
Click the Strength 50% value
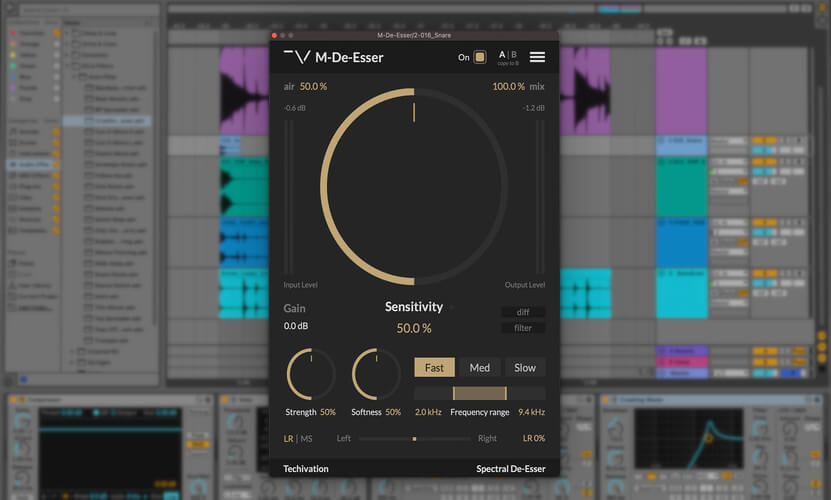click(328, 412)
